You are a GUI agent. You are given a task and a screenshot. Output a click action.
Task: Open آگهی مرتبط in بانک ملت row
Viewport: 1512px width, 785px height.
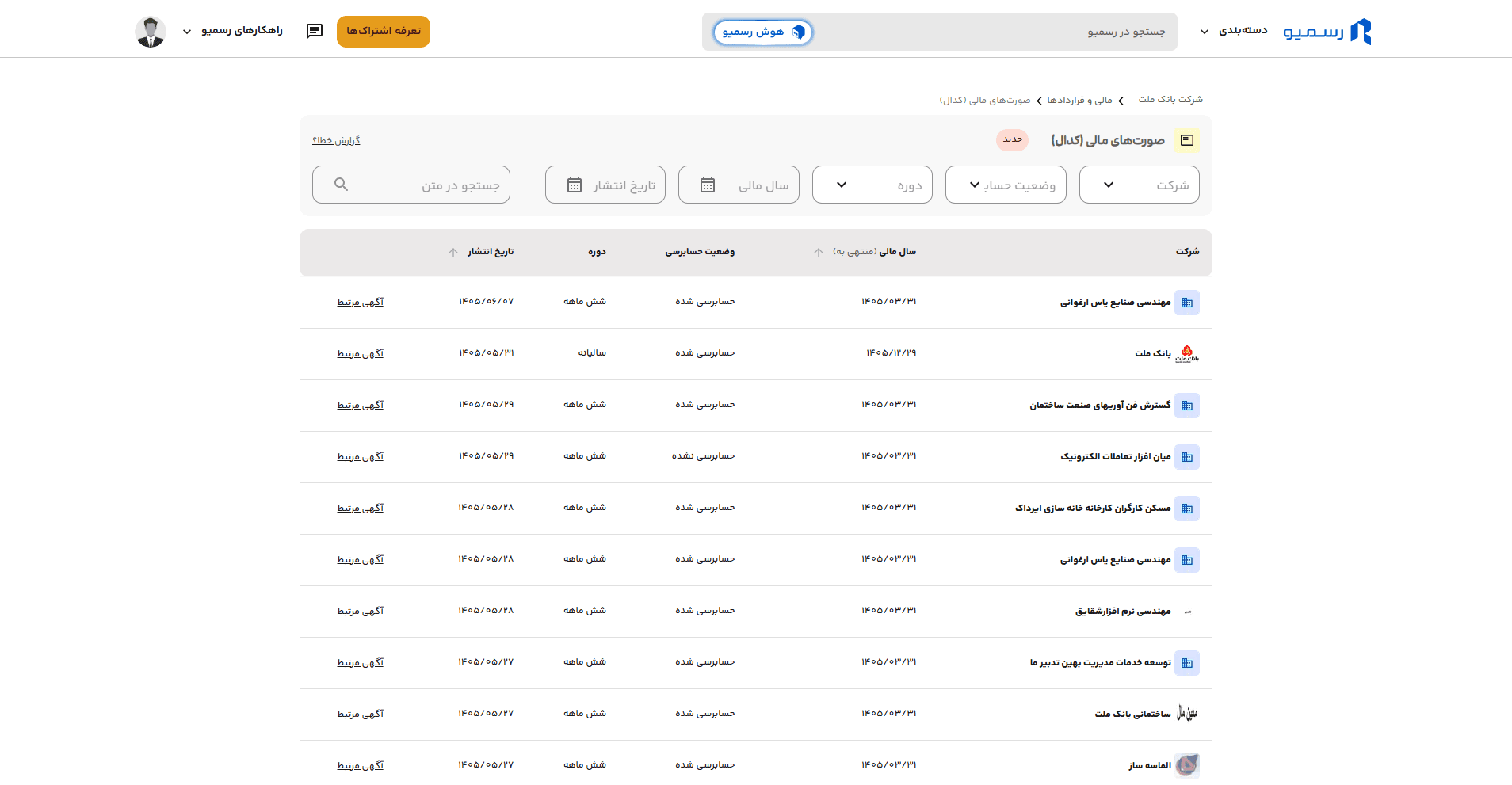[x=360, y=354]
